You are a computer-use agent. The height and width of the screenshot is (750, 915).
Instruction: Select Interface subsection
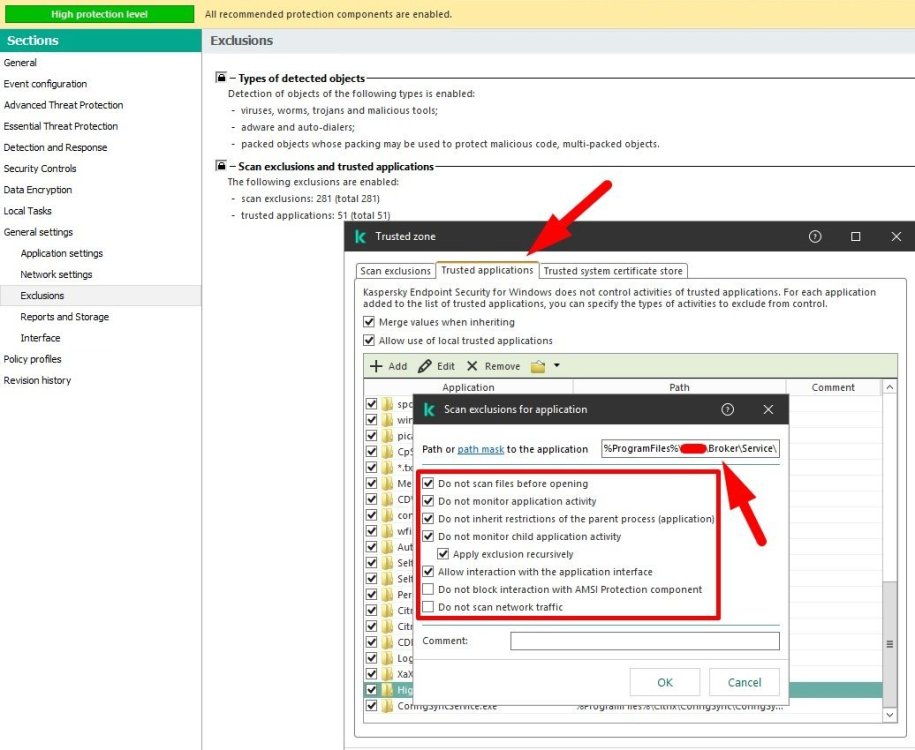click(x=40, y=338)
